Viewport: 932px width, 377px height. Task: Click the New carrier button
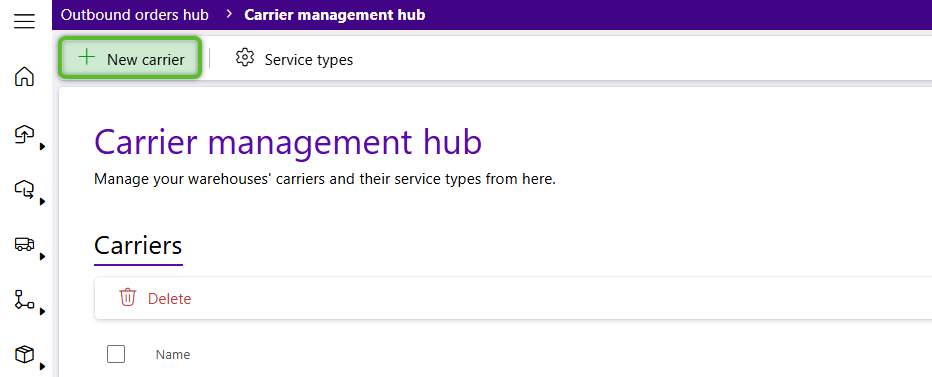(131, 58)
